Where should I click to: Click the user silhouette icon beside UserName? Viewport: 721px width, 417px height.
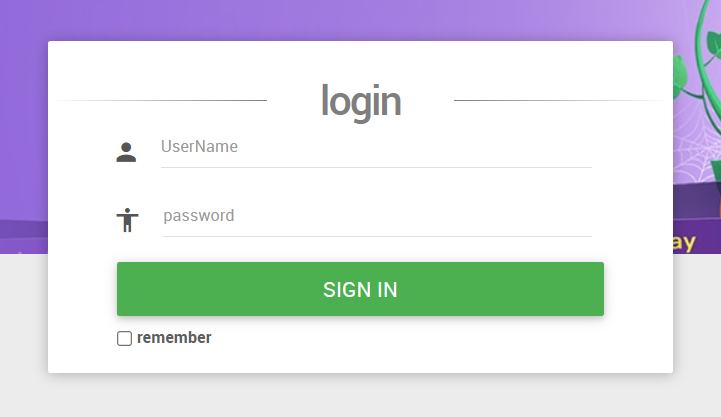126,152
